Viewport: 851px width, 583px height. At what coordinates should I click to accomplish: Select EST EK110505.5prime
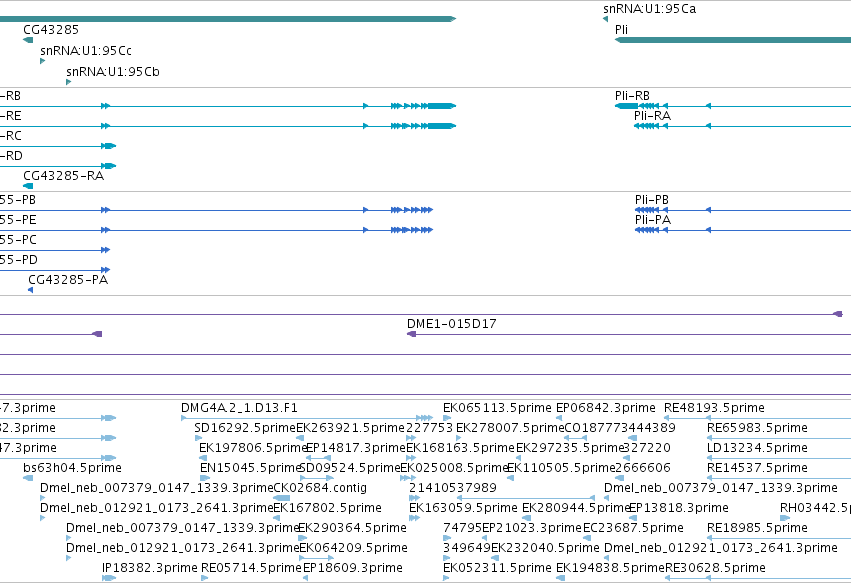tap(561, 468)
